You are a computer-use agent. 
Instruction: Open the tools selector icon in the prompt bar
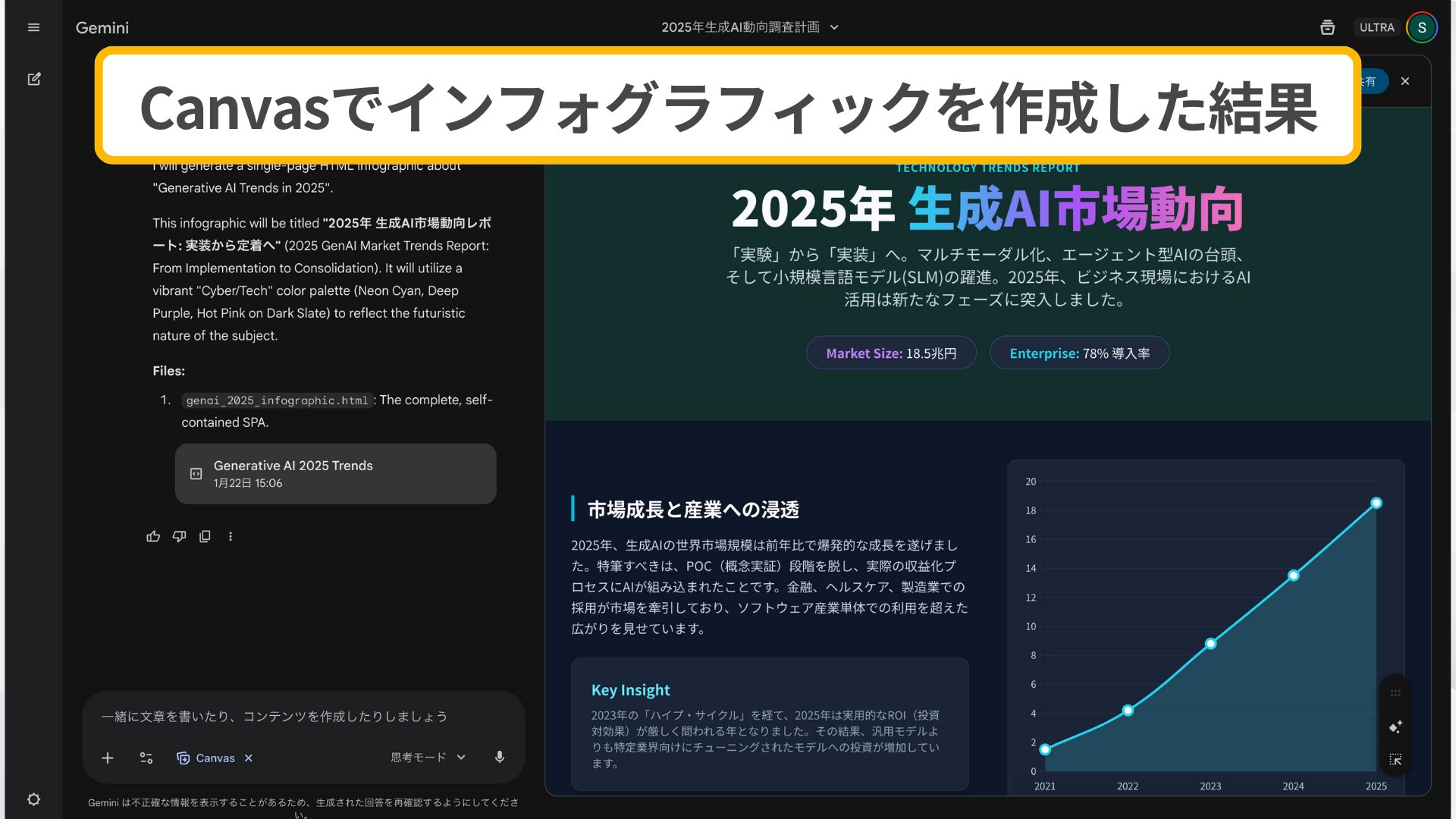146,758
